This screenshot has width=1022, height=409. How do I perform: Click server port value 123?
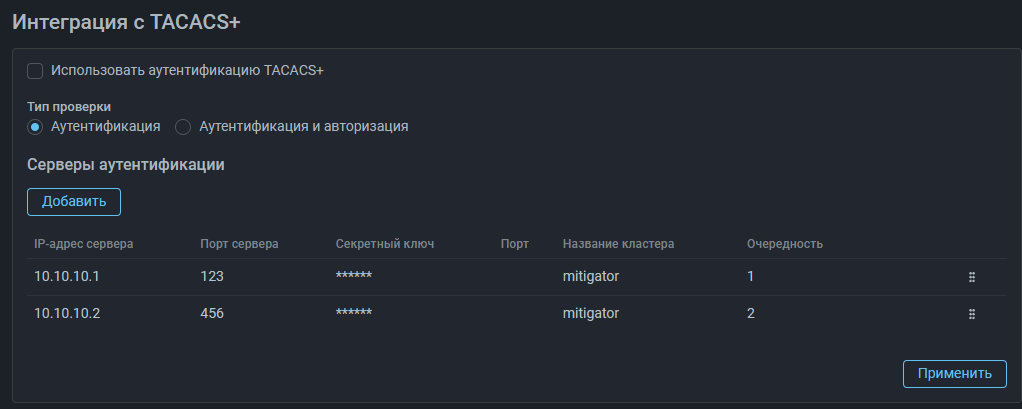point(212,277)
